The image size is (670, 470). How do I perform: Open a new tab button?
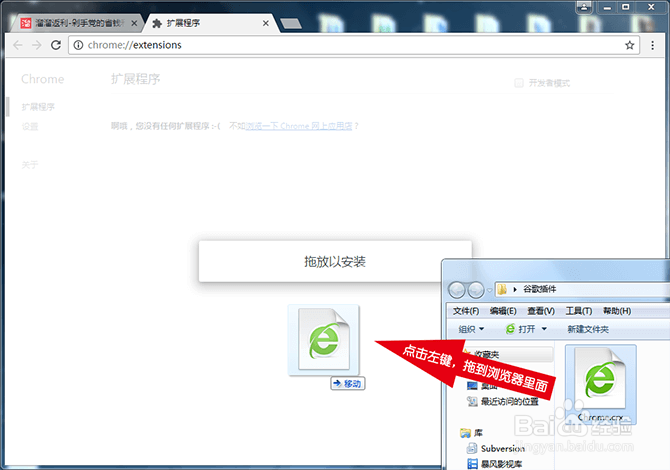click(291, 24)
